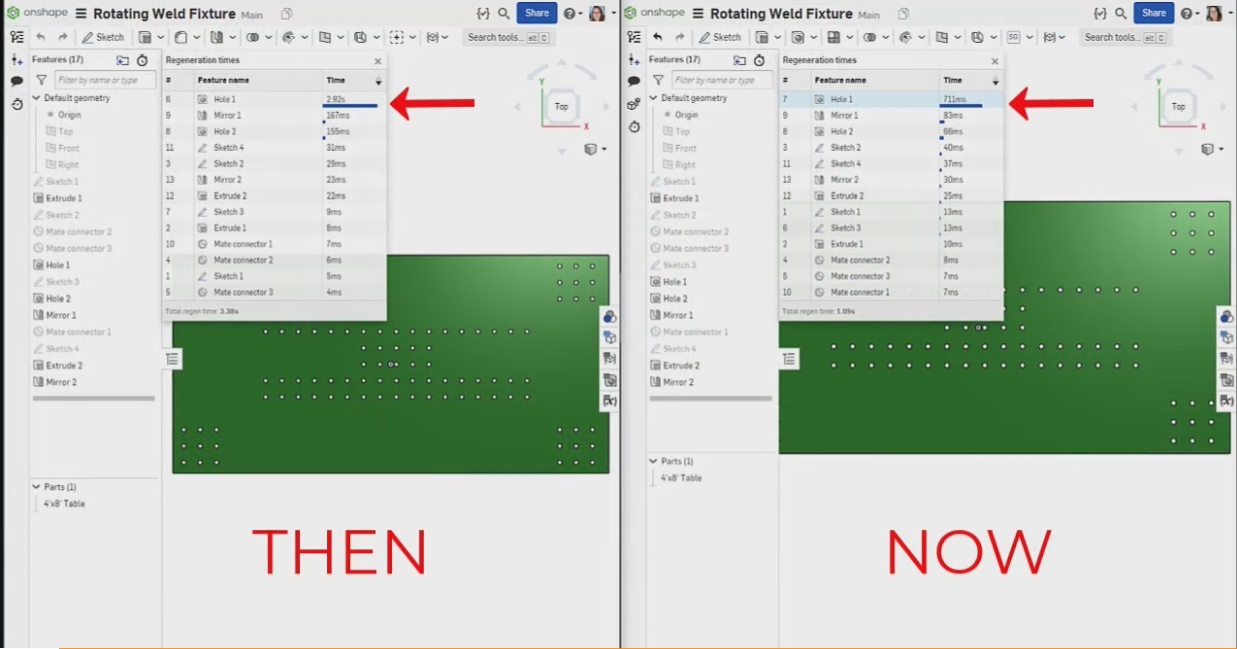Click Search tools in the left window toolbar
Image resolution: width=1237 pixels, height=649 pixels.
tap(508, 37)
